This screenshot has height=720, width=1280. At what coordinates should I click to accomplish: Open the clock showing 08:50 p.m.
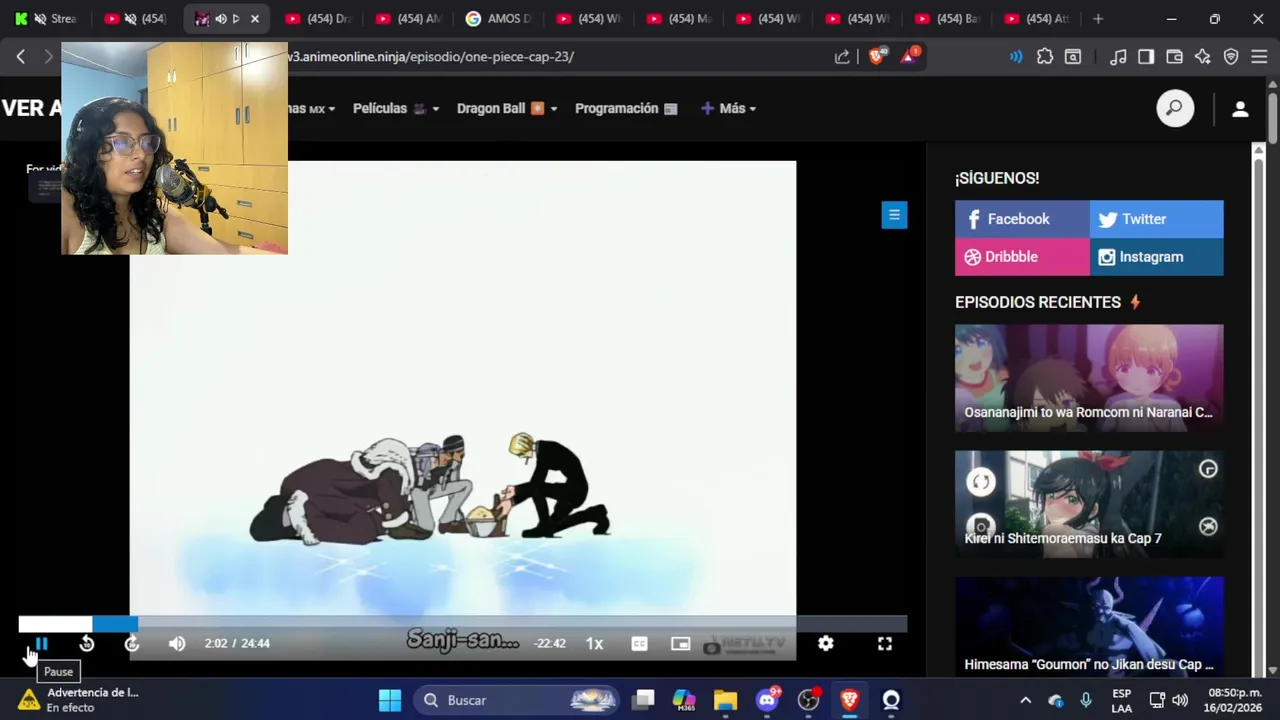coord(1235,700)
